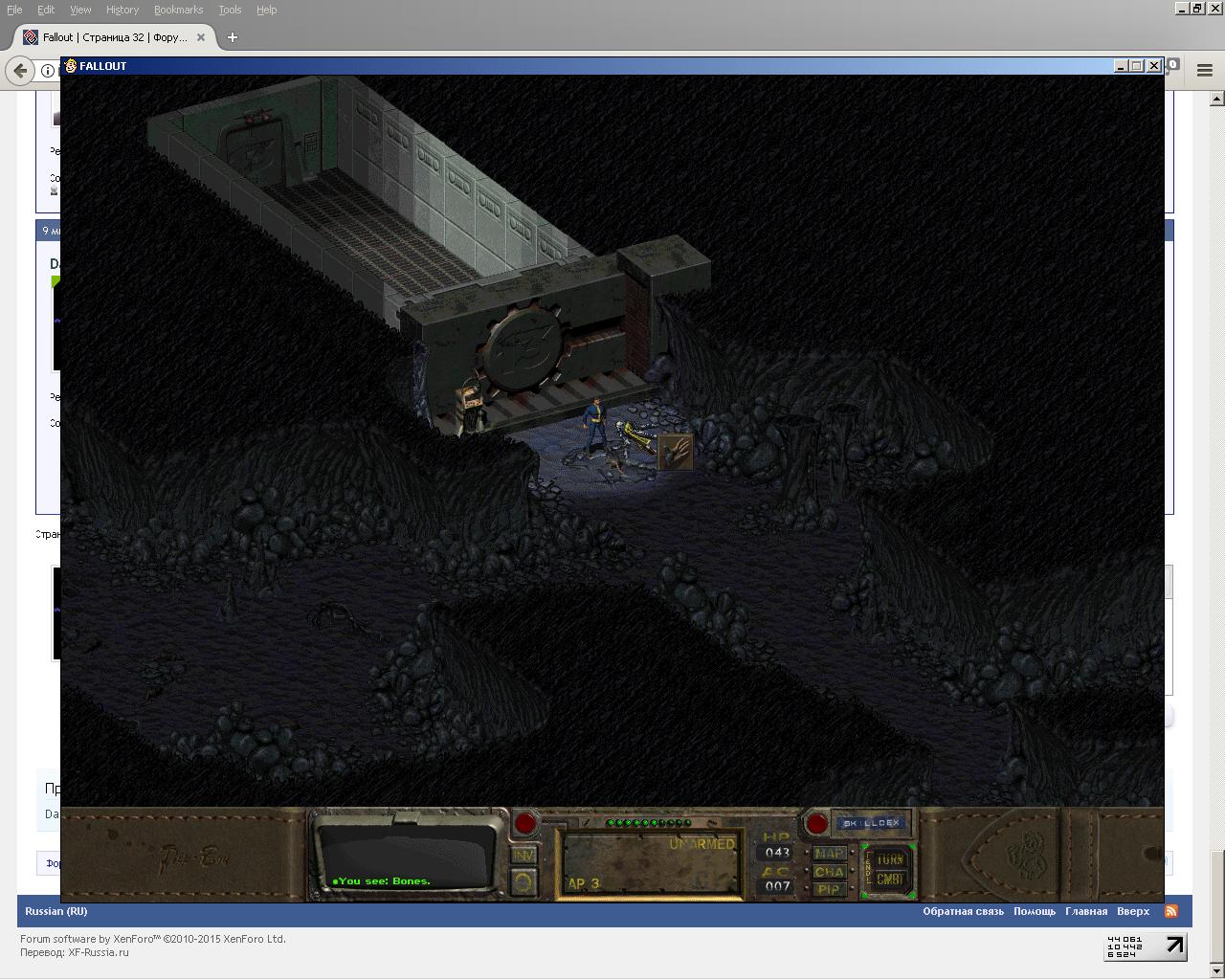Click the Vault Dweller character in blue suit
The image size is (1225, 980).
(x=595, y=424)
